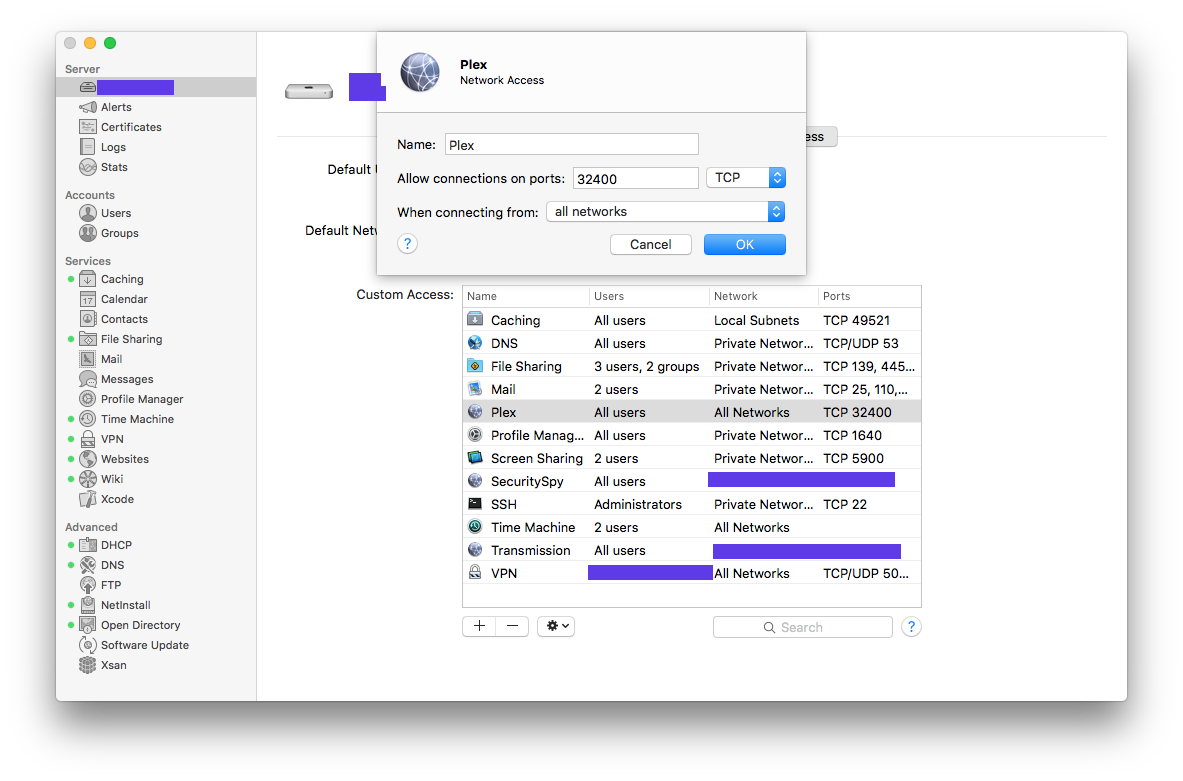Open help next to the Search field
Viewport: 1183px width, 781px height.
pyautogui.click(x=911, y=627)
